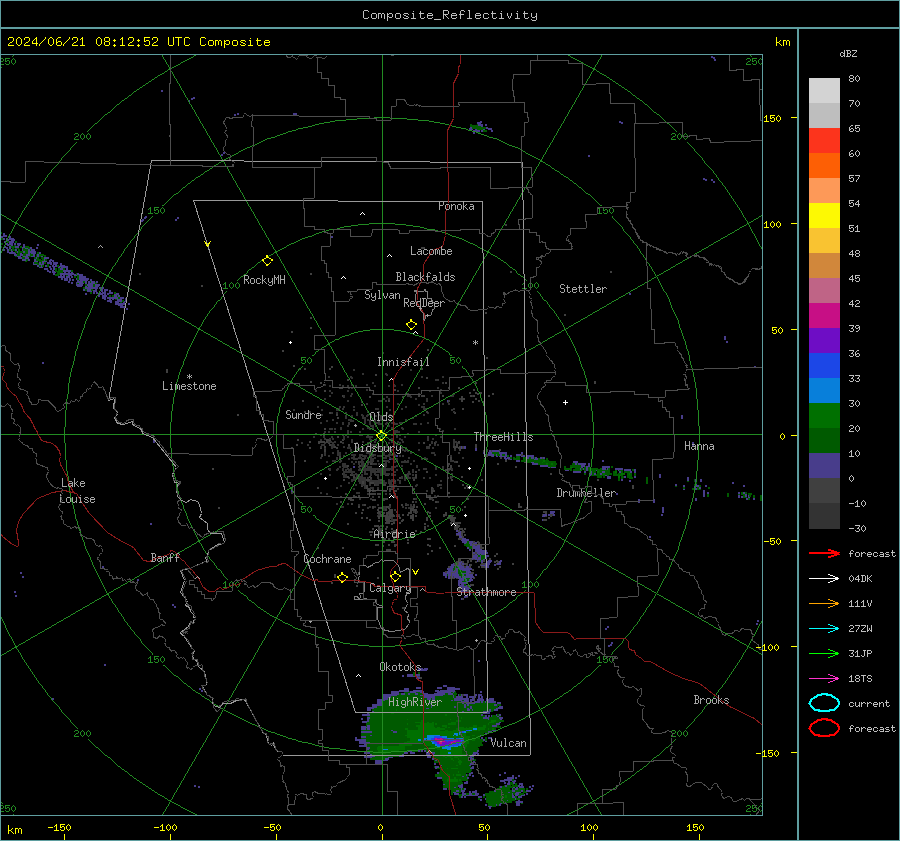Click the 150 tick on right axis
900x841 pixels.
click(773, 118)
